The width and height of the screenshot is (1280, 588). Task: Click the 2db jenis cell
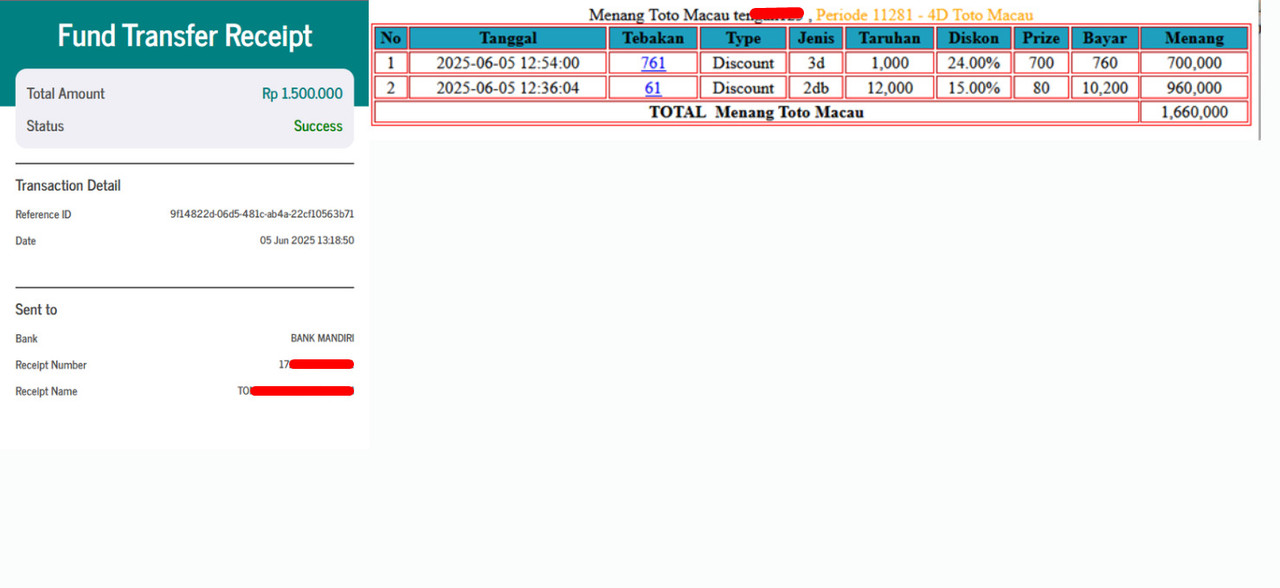(x=816, y=88)
